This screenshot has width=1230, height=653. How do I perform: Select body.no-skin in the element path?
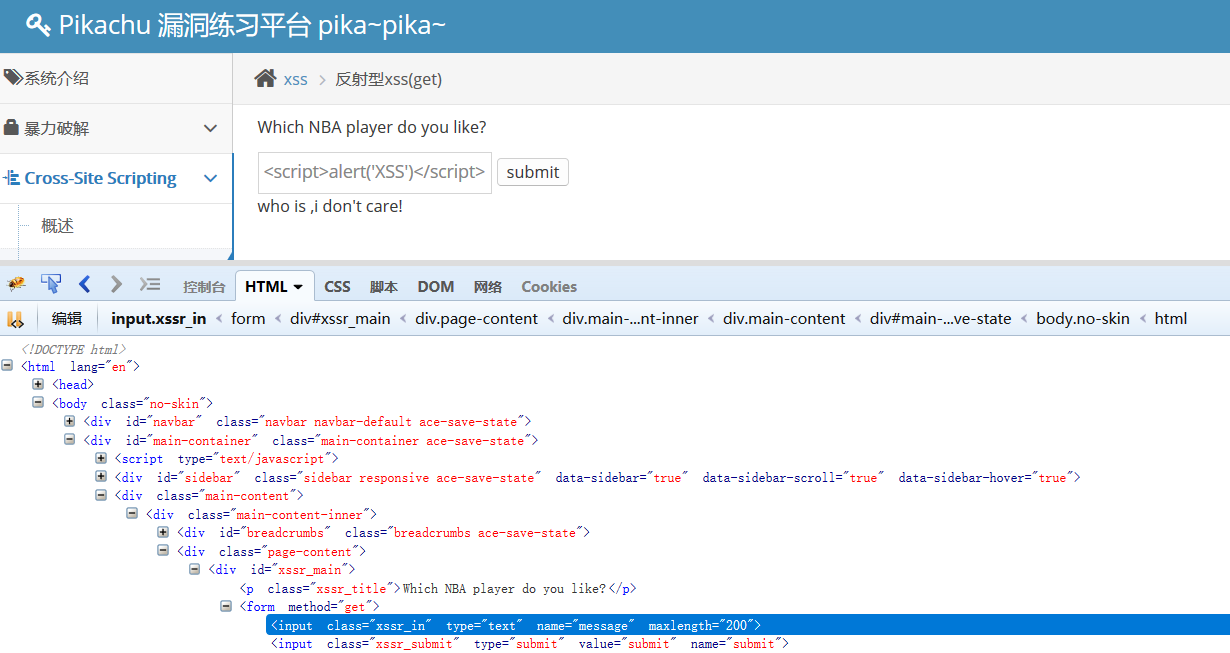tap(1083, 318)
